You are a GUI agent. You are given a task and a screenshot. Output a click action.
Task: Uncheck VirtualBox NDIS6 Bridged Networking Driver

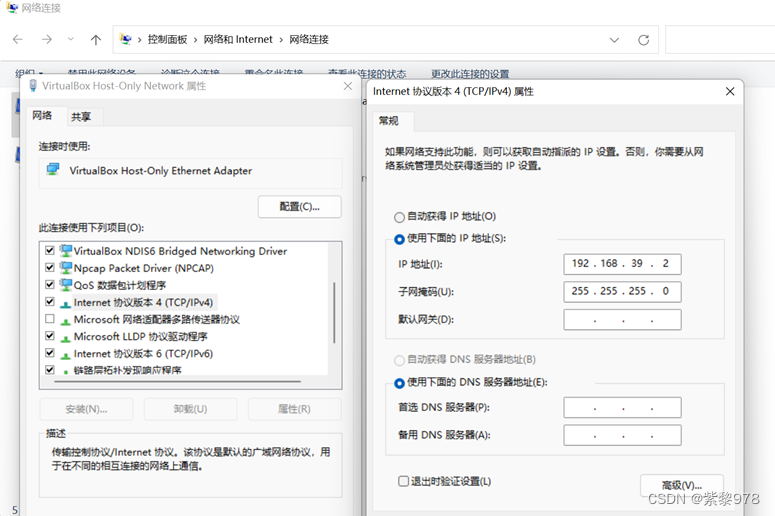[x=50, y=251]
